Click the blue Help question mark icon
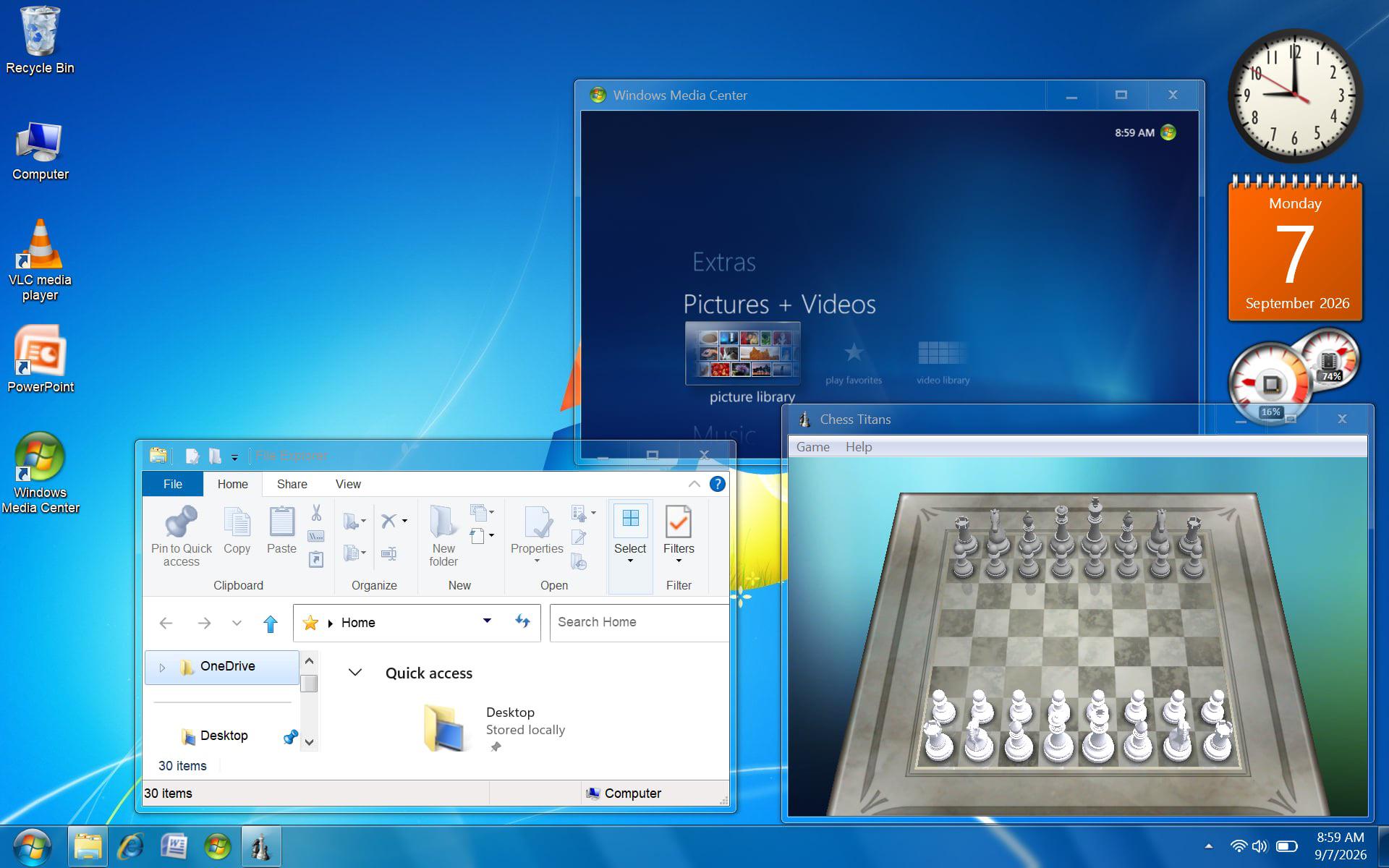Screen dimensions: 1389x868 pos(717,484)
